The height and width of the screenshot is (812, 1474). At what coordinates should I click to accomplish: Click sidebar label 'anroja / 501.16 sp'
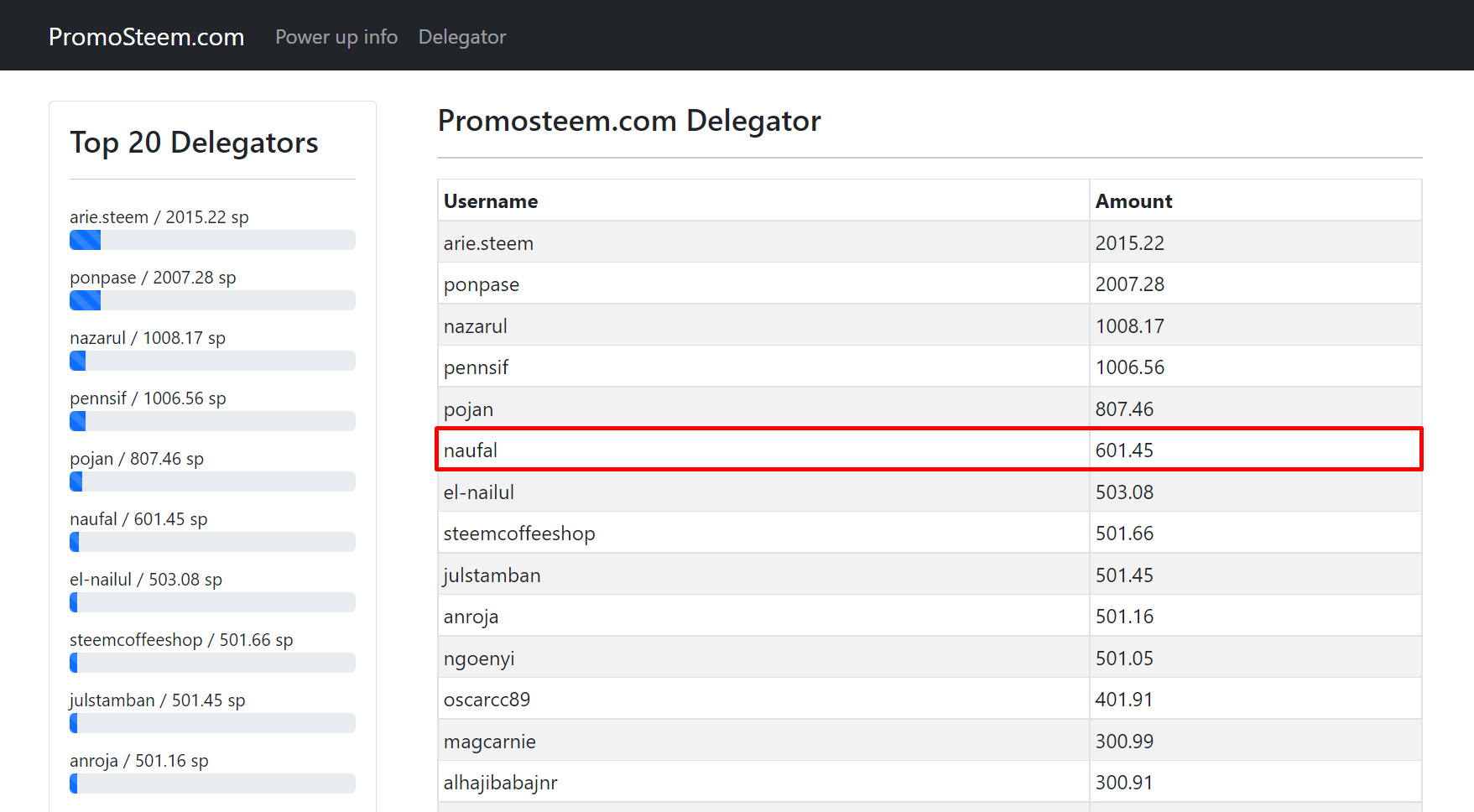point(139,761)
